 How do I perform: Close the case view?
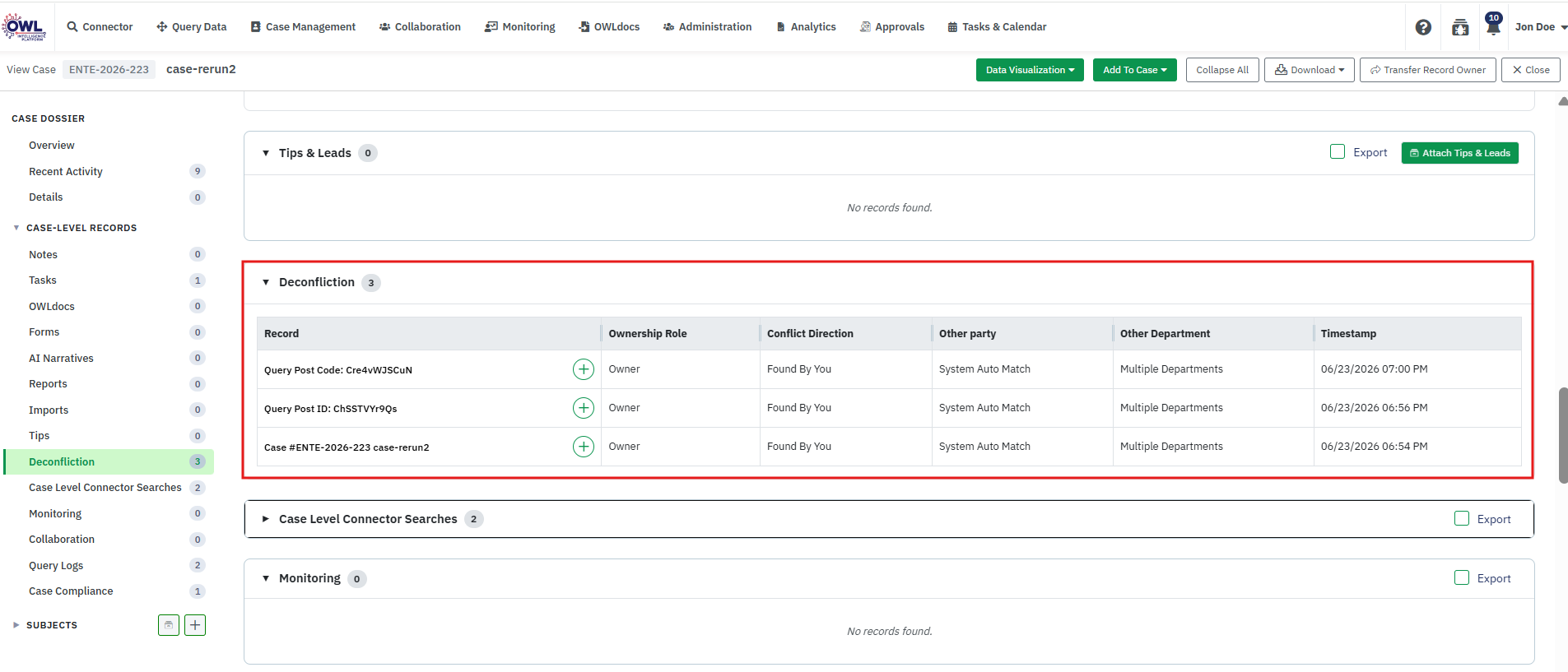pos(1531,70)
